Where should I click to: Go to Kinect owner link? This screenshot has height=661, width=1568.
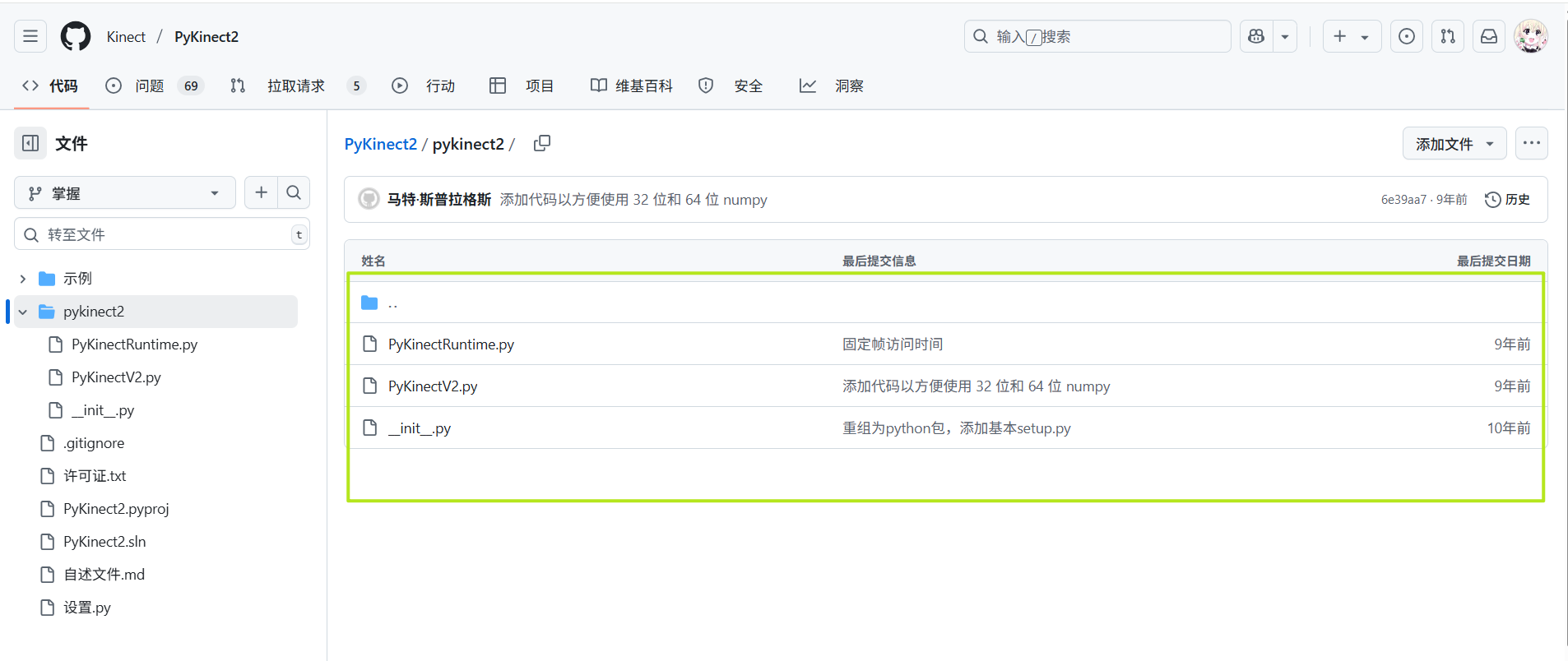(x=126, y=37)
